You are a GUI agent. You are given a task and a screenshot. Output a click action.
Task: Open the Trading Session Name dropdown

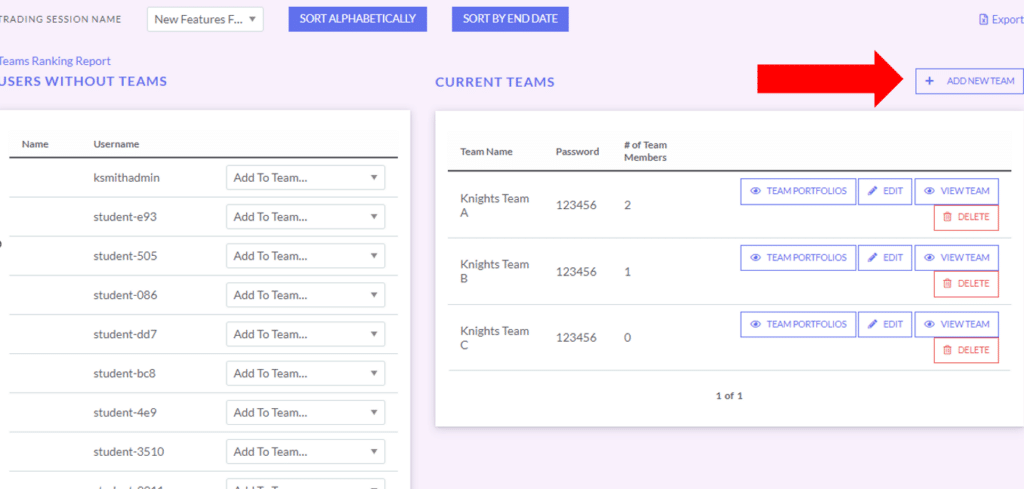click(205, 20)
